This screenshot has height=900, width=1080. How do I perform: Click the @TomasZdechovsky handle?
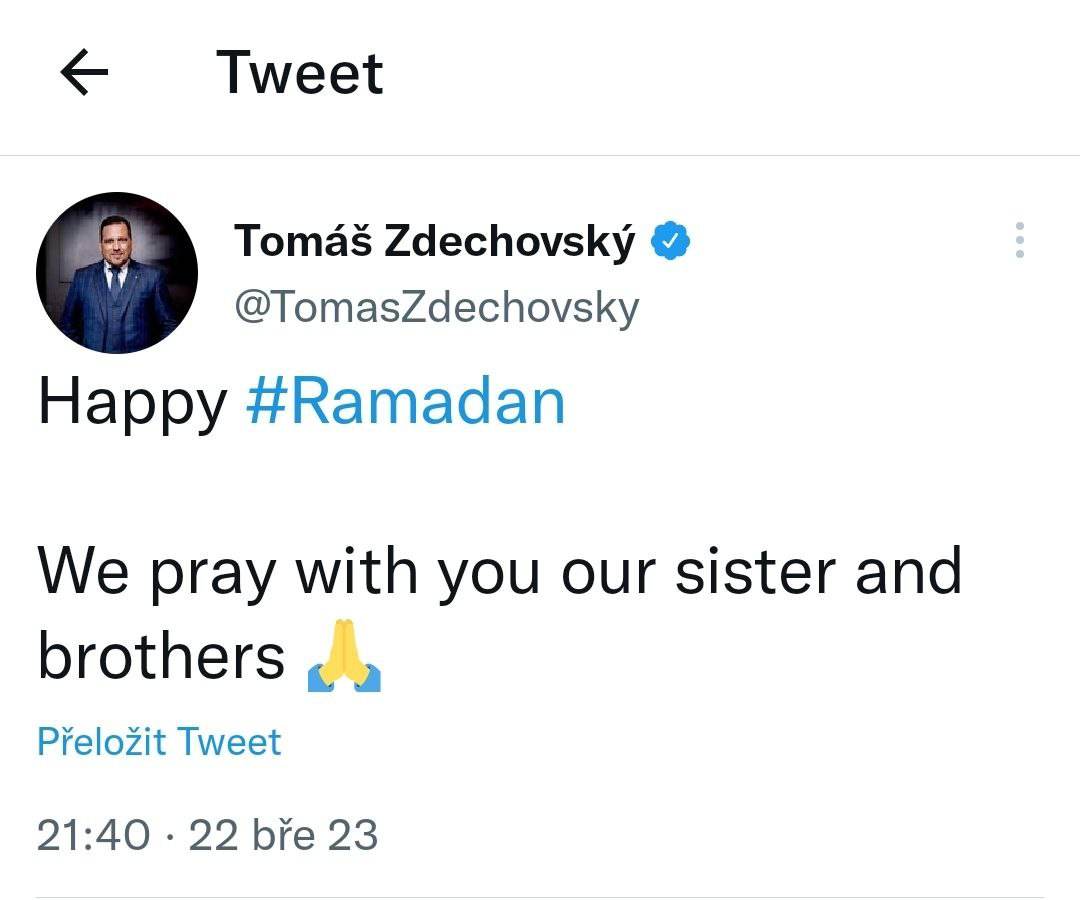[x=437, y=307]
